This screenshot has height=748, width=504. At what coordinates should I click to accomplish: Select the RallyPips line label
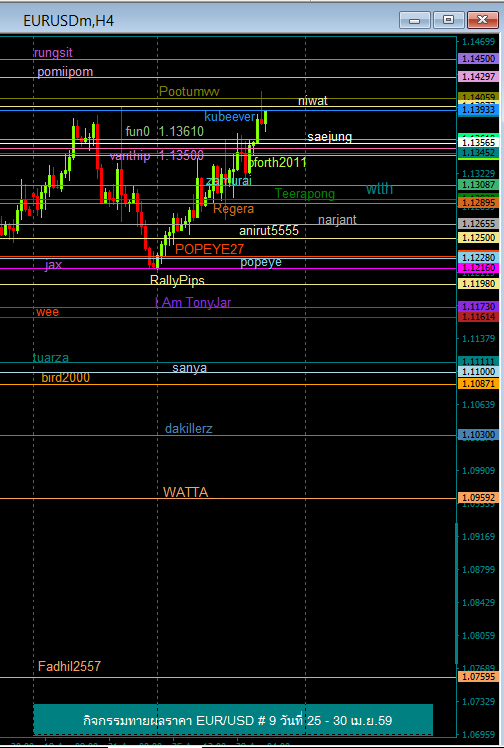pos(177,280)
